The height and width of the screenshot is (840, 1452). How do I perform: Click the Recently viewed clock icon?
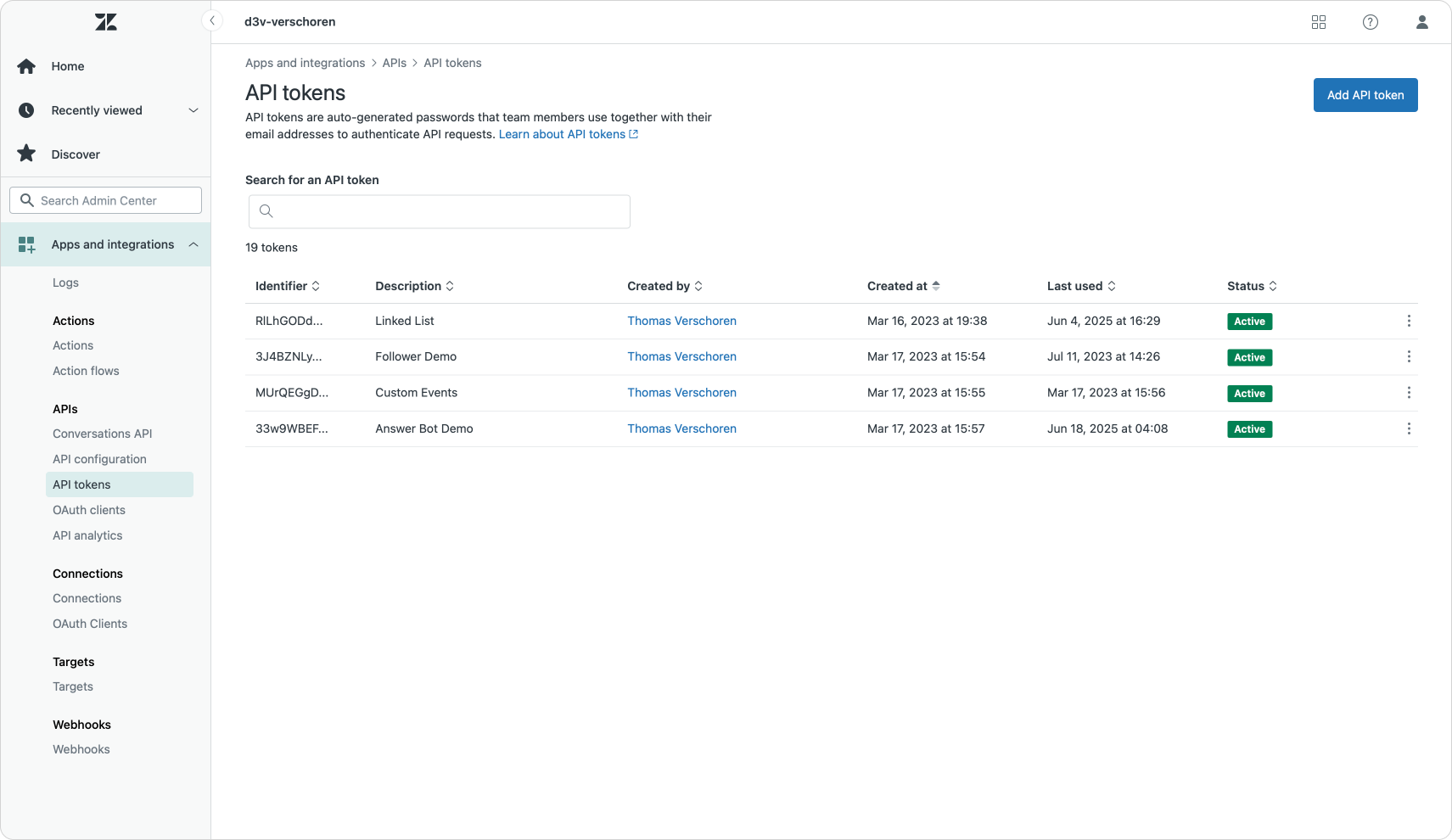point(26,110)
